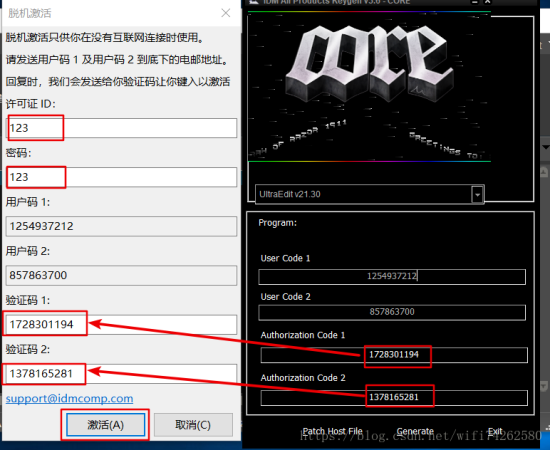Click the keygen User Code 2 field

click(392, 312)
